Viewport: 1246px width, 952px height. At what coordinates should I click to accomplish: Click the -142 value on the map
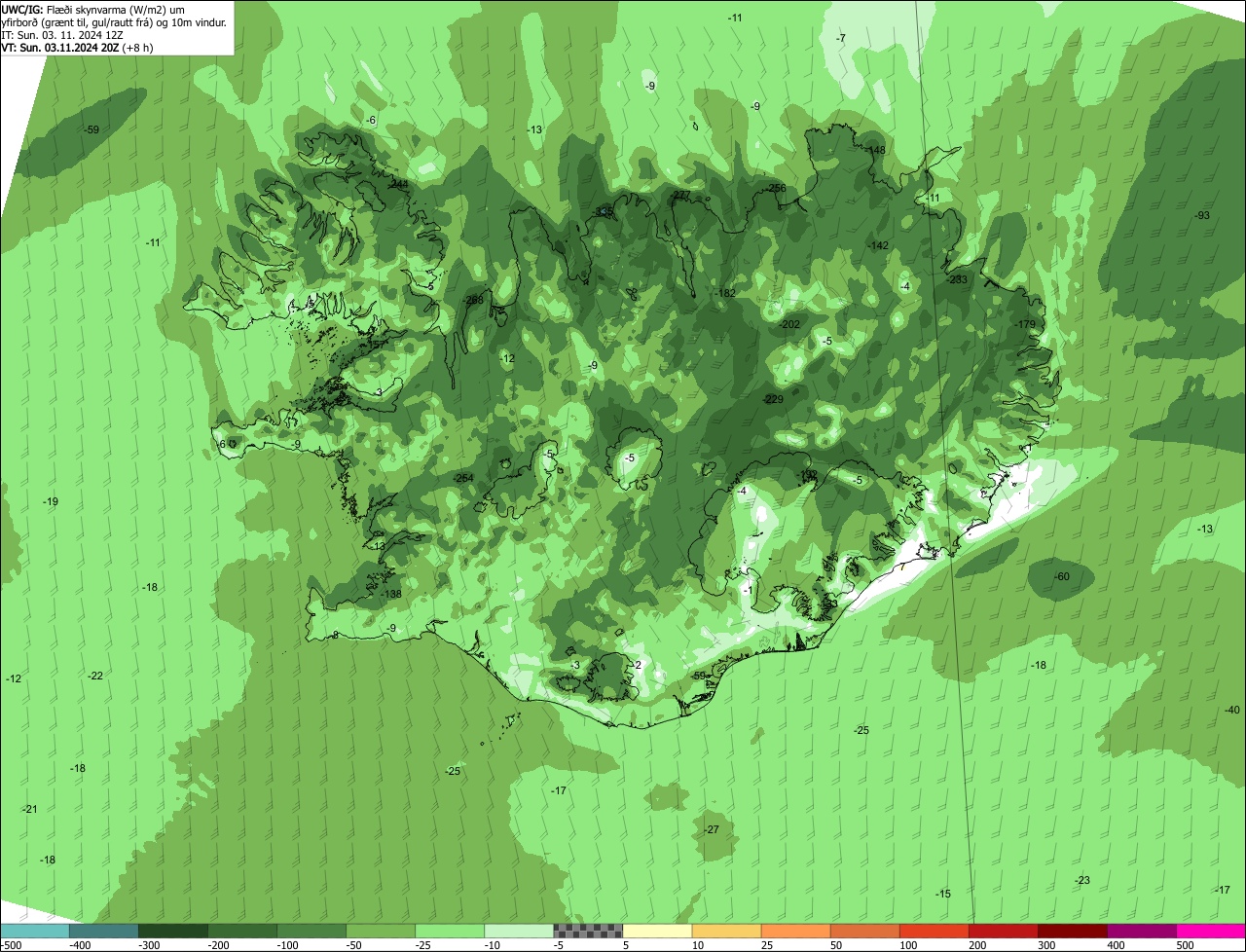point(879,245)
